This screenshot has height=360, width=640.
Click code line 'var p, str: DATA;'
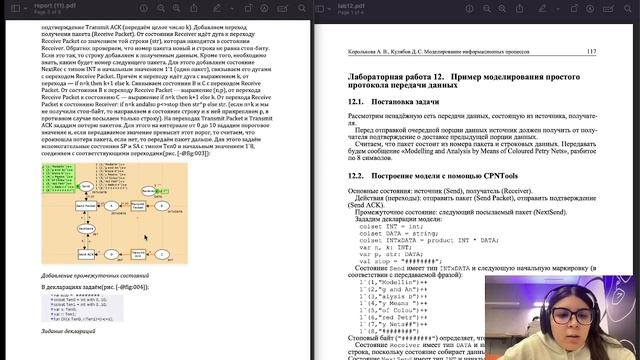pos(391,254)
